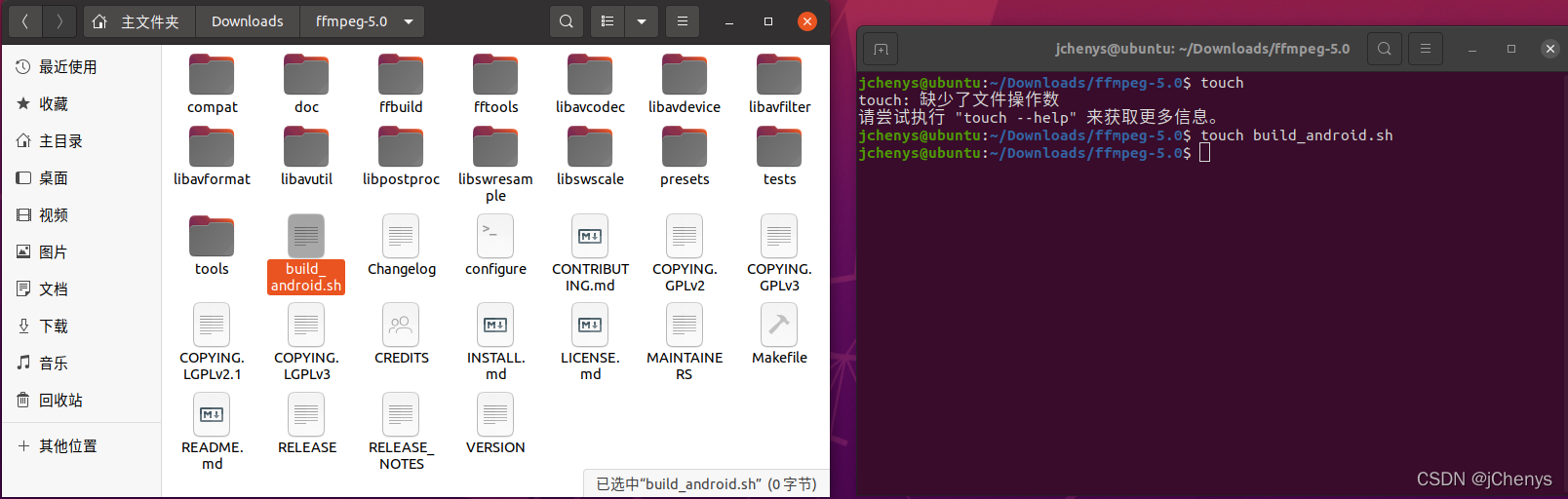1568x499 pixels.
Task: Expand the view options dropdown arrow
Action: click(x=641, y=20)
